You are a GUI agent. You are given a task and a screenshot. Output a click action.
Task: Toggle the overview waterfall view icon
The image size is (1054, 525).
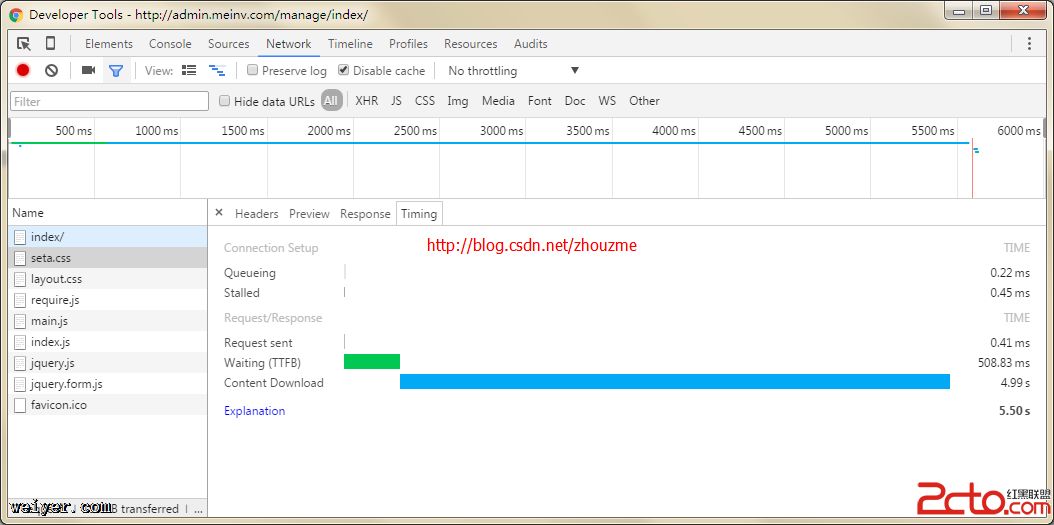(216, 70)
